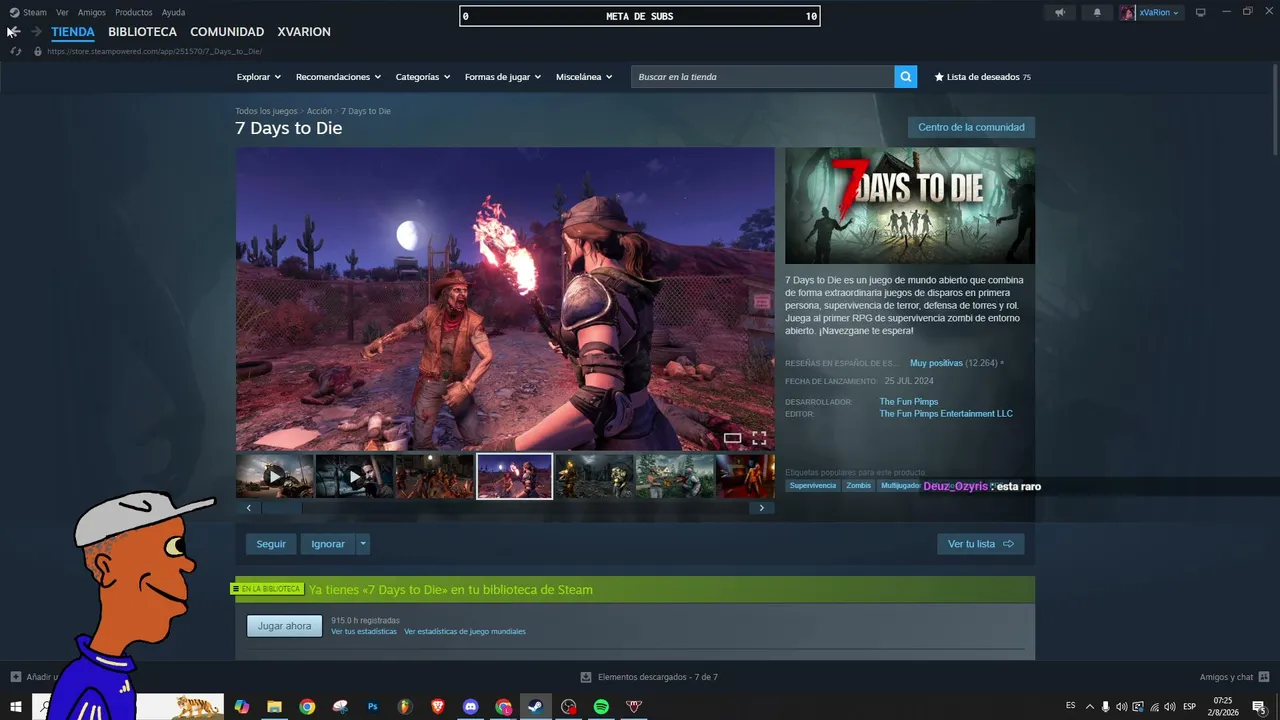
Task: Open Brave browser from the taskbar
Action: (x=437, y=706)
